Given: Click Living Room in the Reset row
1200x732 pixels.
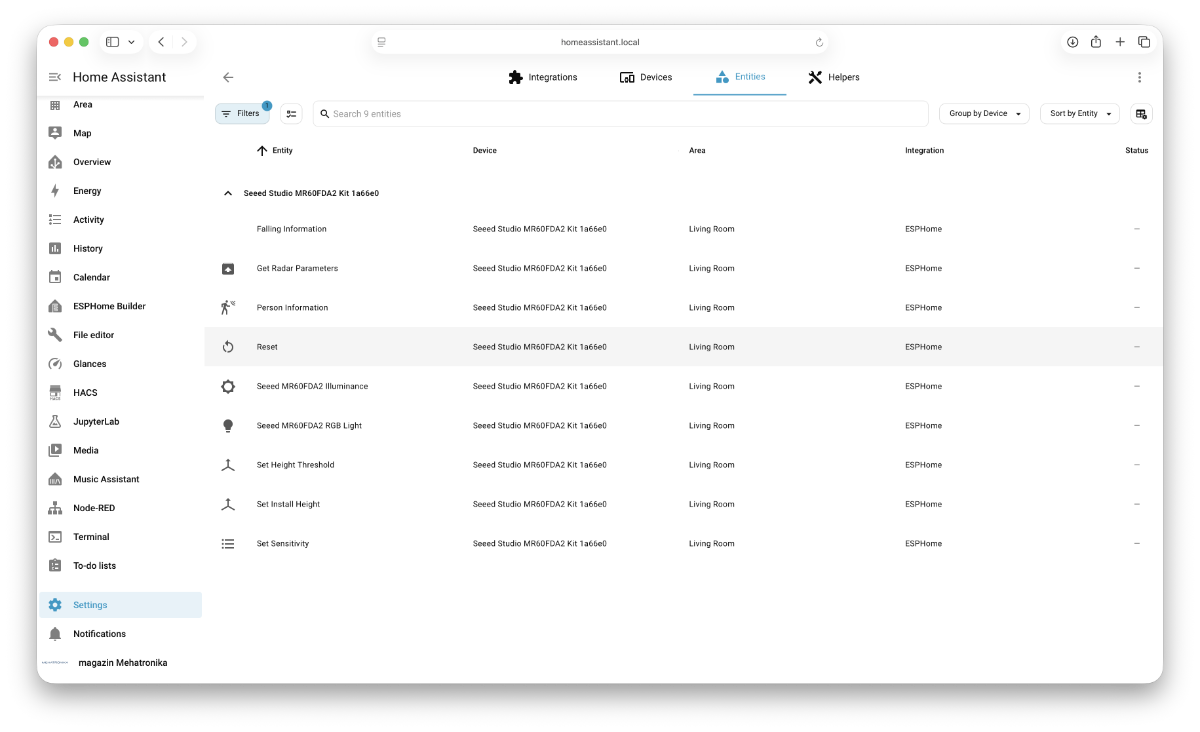Looking at the screenshot, I should click(711, 347).
